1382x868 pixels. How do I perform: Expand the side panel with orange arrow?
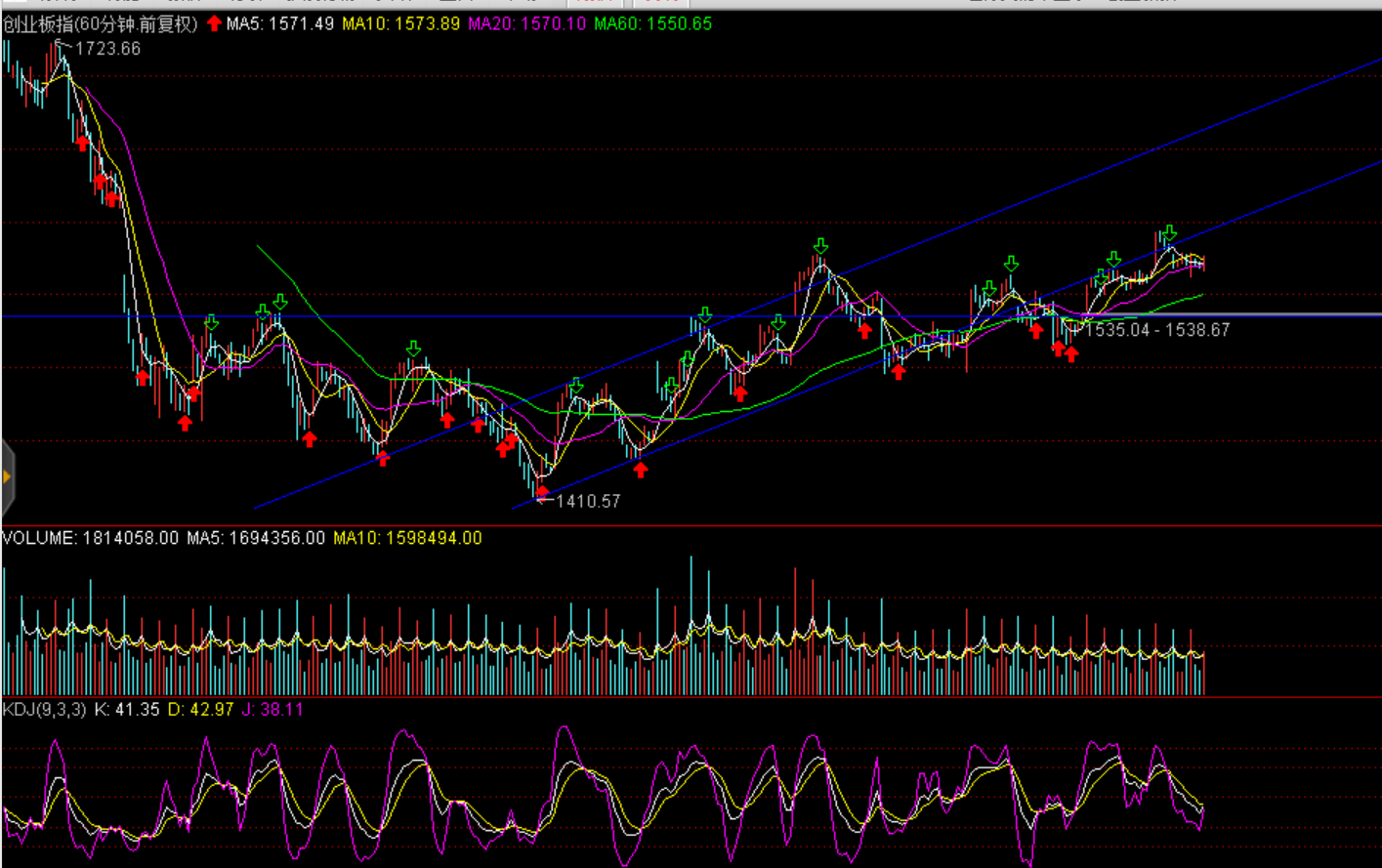[7, 477]
